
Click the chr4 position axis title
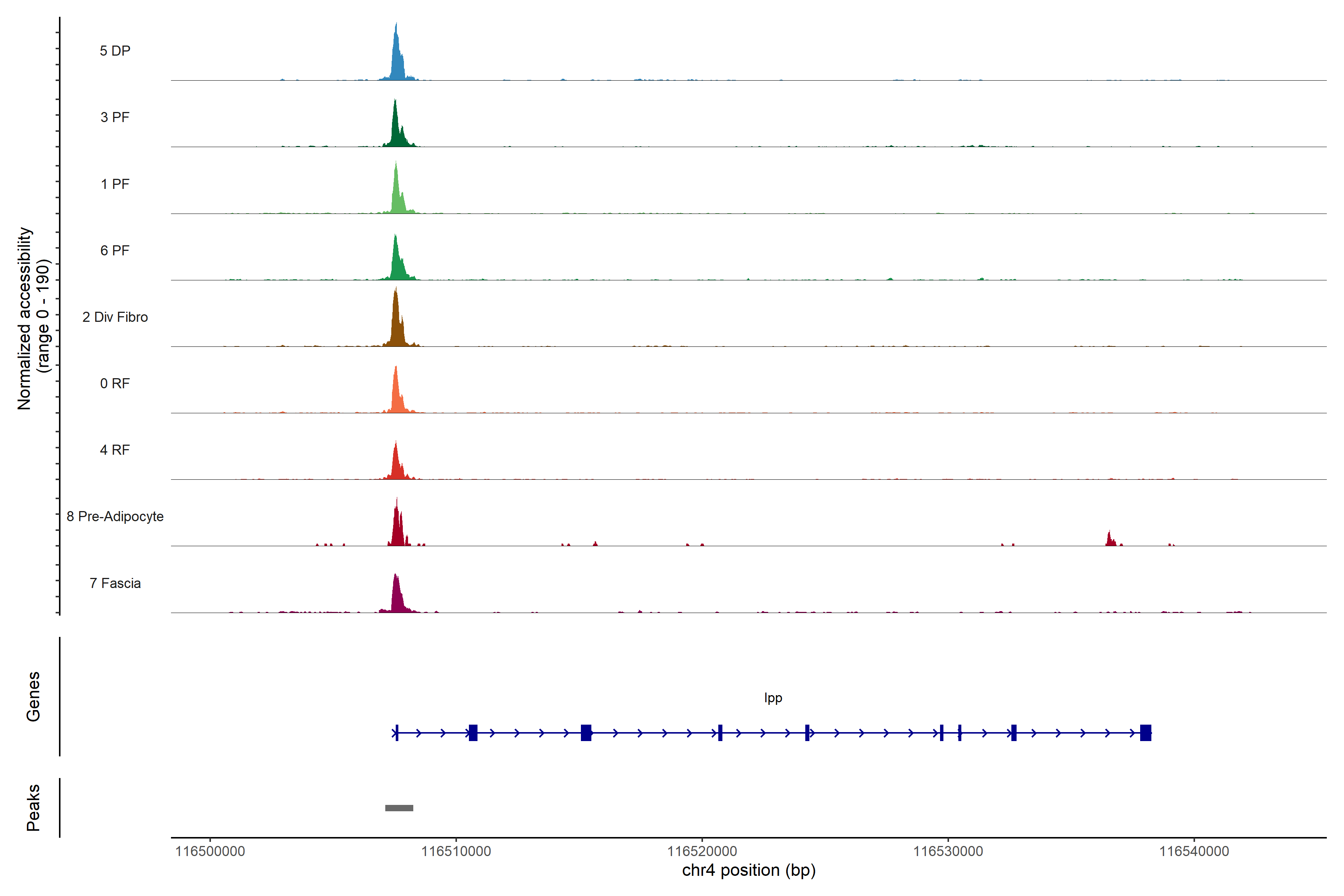[x=749, y=871]
